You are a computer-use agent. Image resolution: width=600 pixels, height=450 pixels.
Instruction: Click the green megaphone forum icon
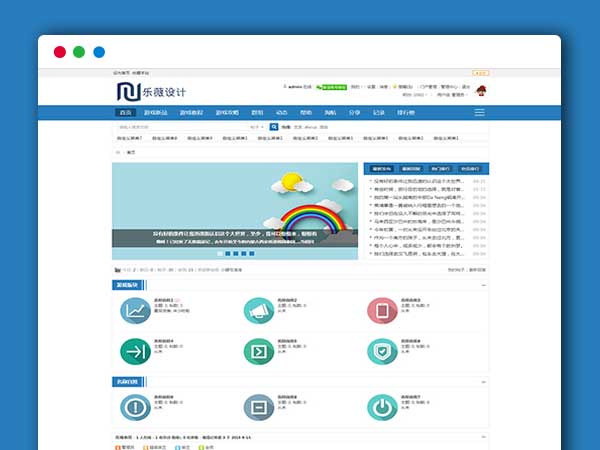258,311
